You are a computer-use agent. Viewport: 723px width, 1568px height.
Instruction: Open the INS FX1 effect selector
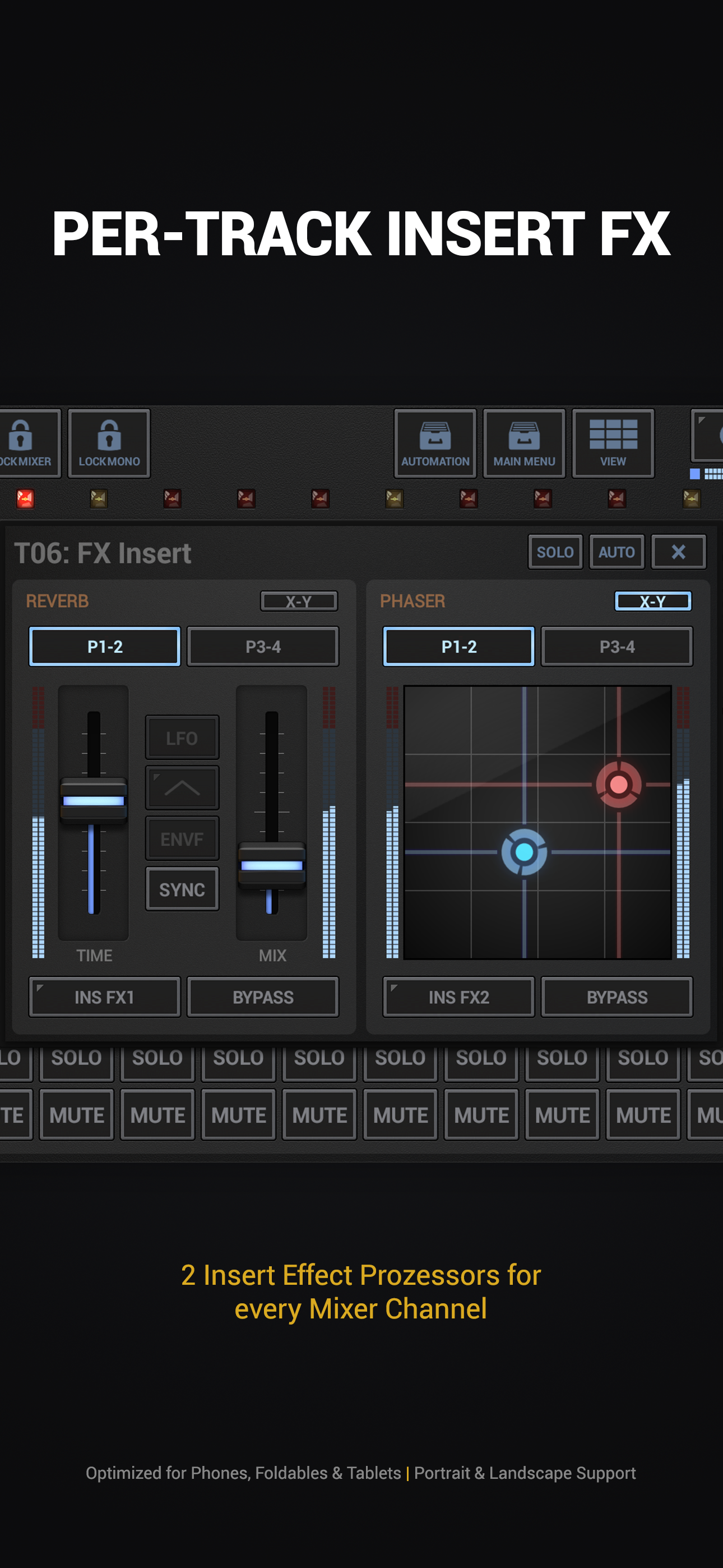tap(105, 997)
